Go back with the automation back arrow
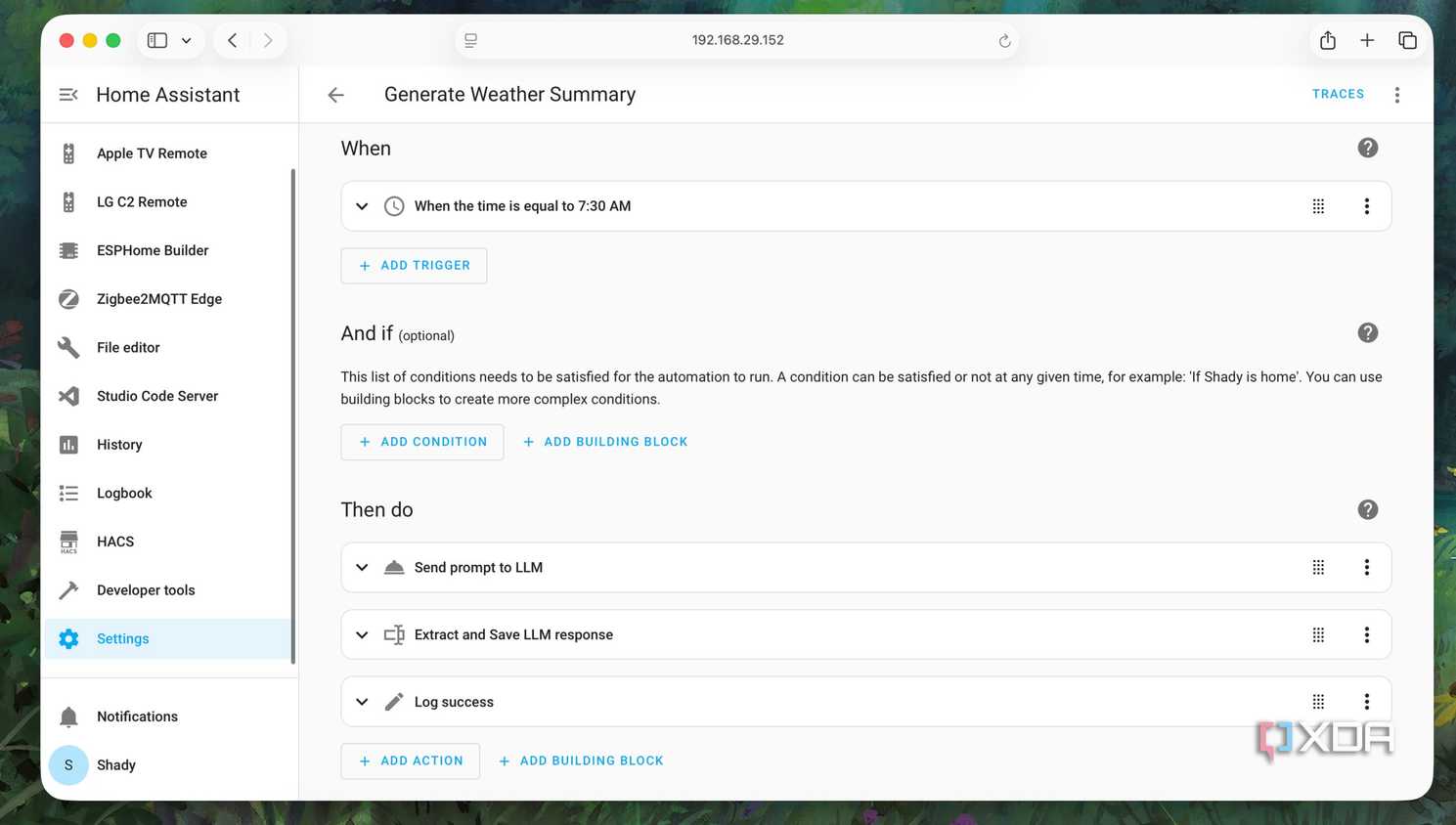Screen dimensions: 1456x825 click(336, 95)
